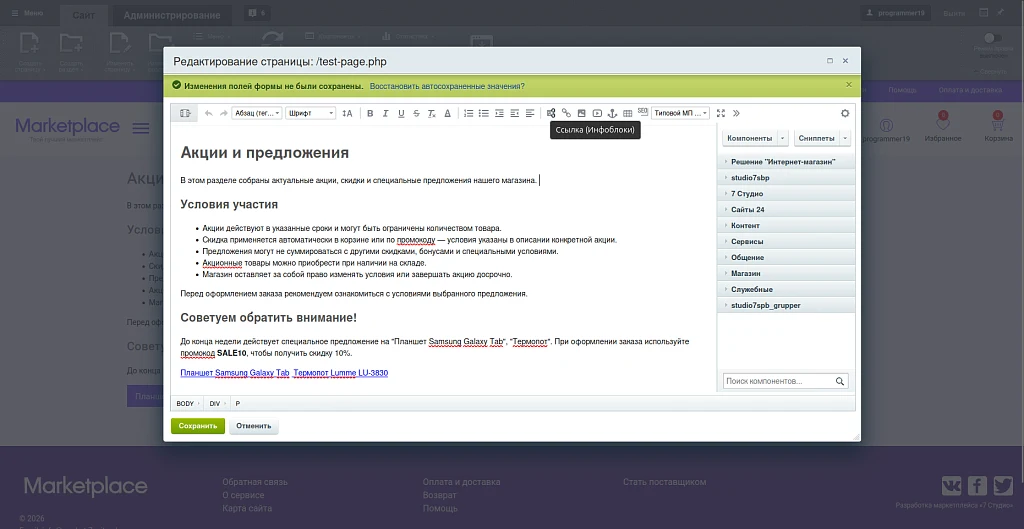Open the Типовой МП template dropdown
Viewport: 1024px width, 529px height.
click(680, 113)
